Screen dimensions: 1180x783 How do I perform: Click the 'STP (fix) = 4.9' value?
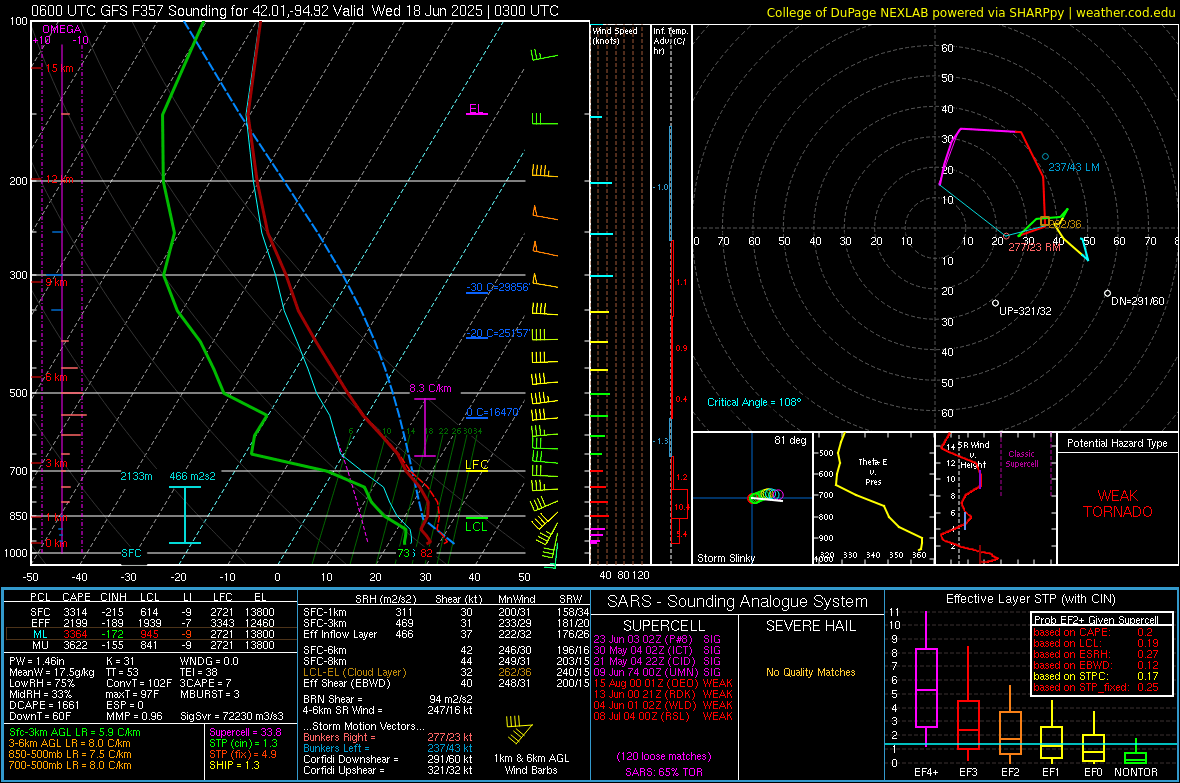243,754
